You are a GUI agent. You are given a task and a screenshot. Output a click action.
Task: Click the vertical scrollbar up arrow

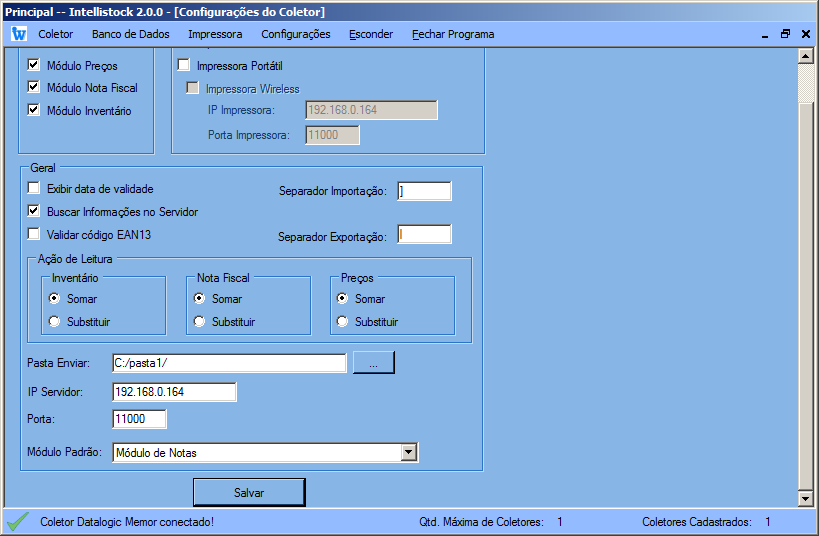[806, 56]
